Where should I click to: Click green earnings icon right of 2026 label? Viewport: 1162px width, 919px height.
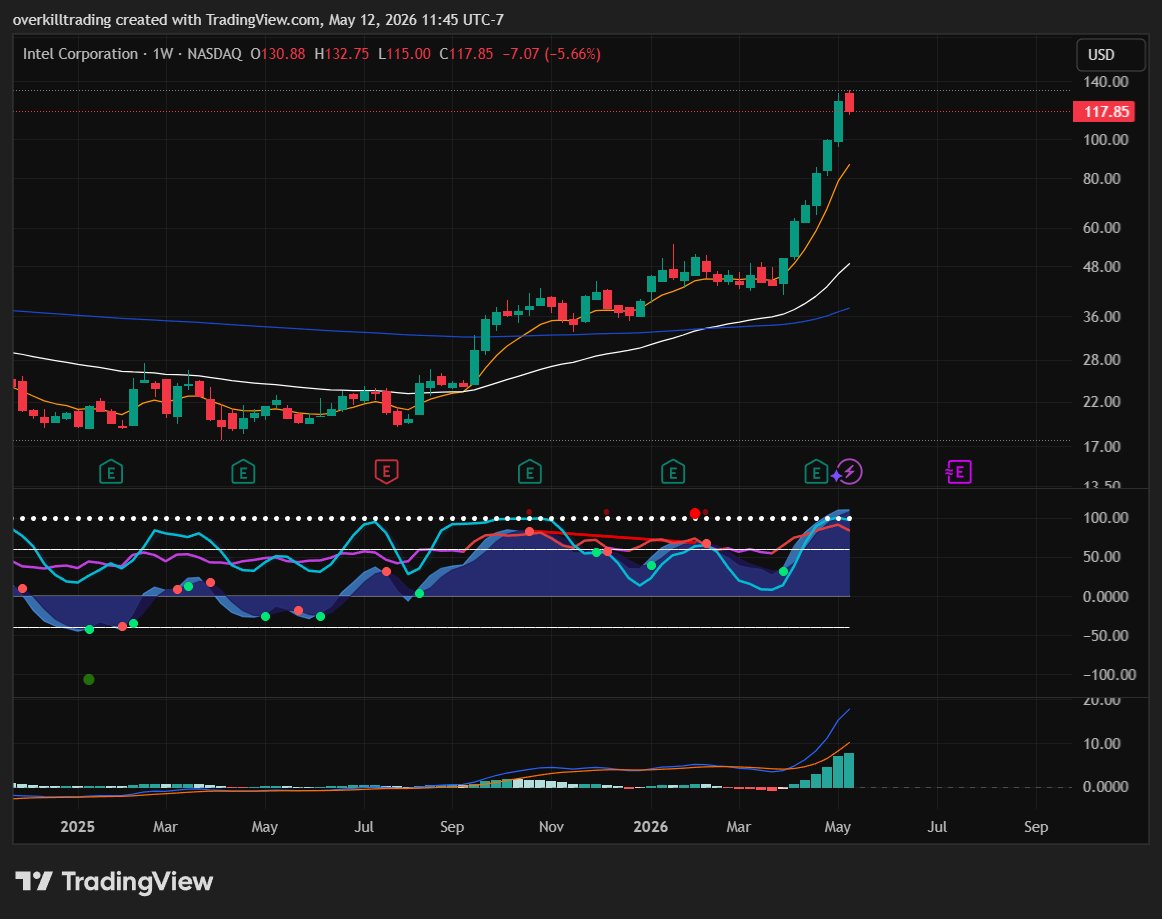click(x=672, y=471)
